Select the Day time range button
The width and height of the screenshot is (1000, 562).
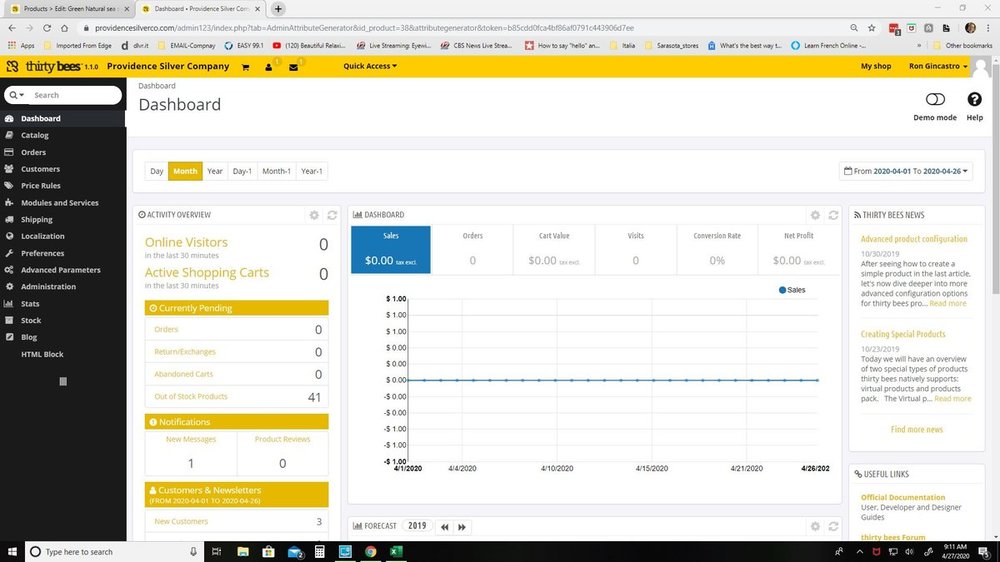point(157,171)
